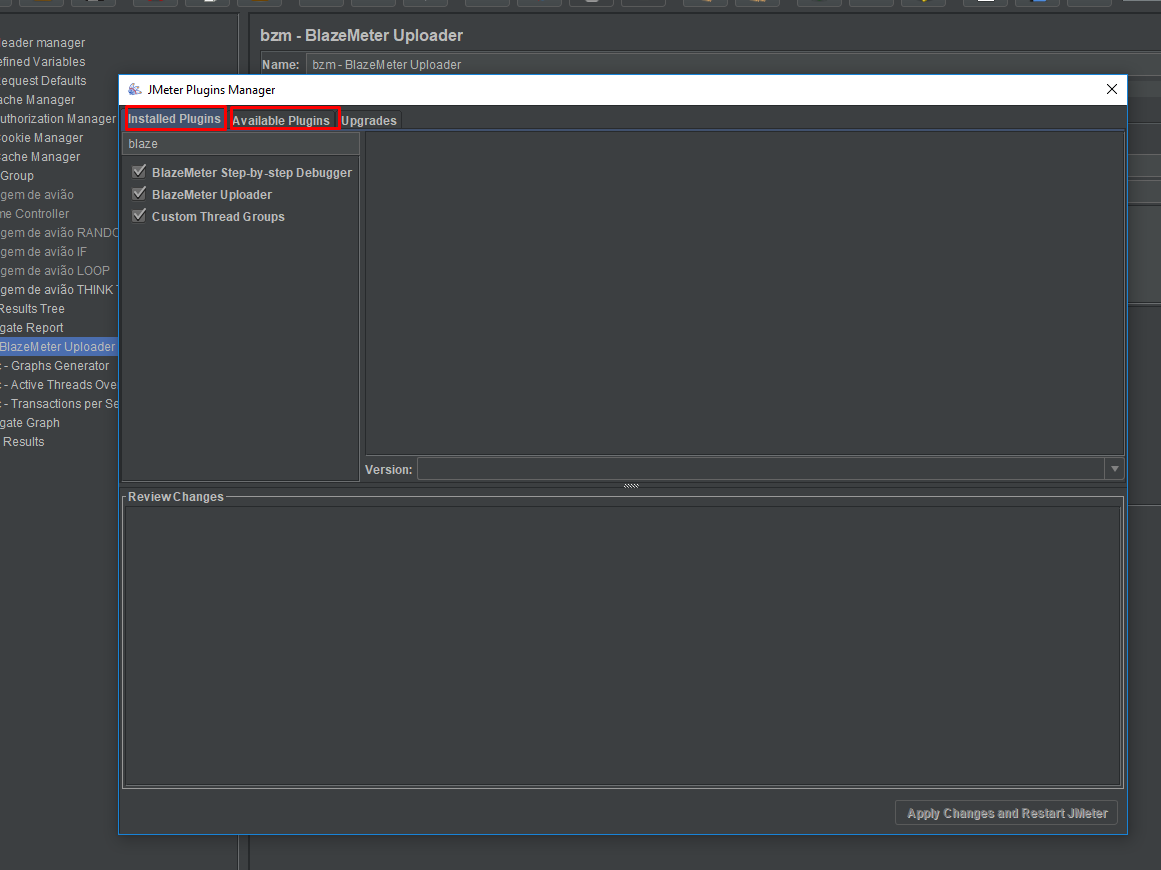The height and width of the screenshot is (870, 1161).
Task: Click the split pane divider handle
Action: click(x=631, y=486)
